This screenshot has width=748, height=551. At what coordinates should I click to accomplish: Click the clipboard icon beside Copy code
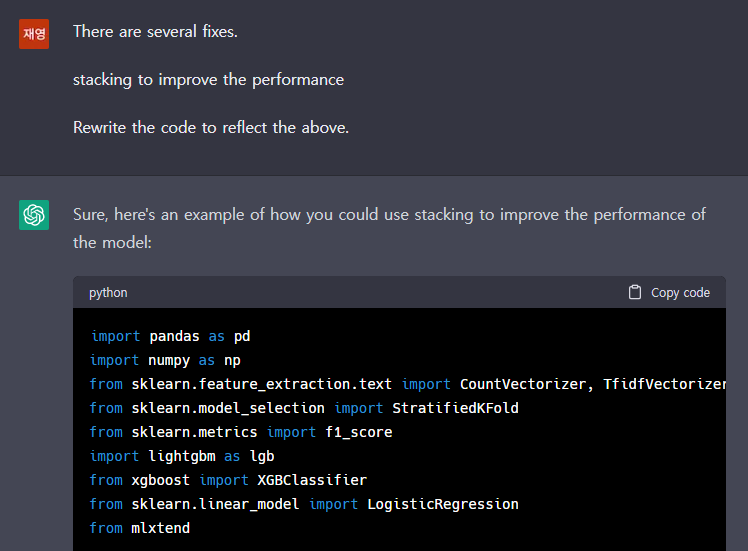pos(634,292)
